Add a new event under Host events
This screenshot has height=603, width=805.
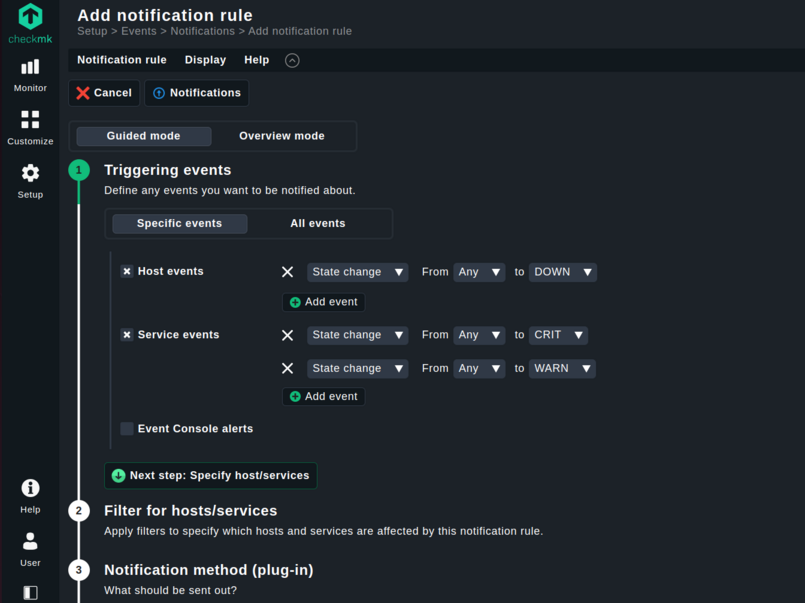tap(322, 301)
